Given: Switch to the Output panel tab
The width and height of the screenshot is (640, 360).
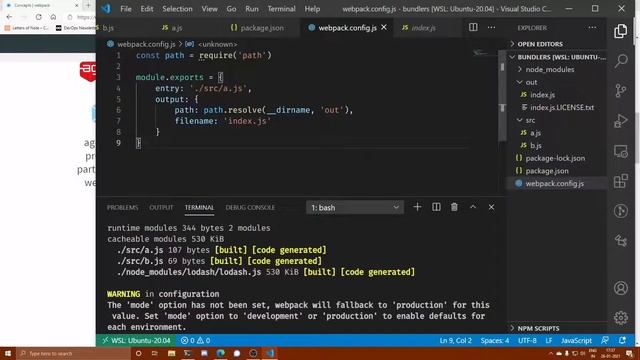Looking at the screenshot, I should pos(161,207).
